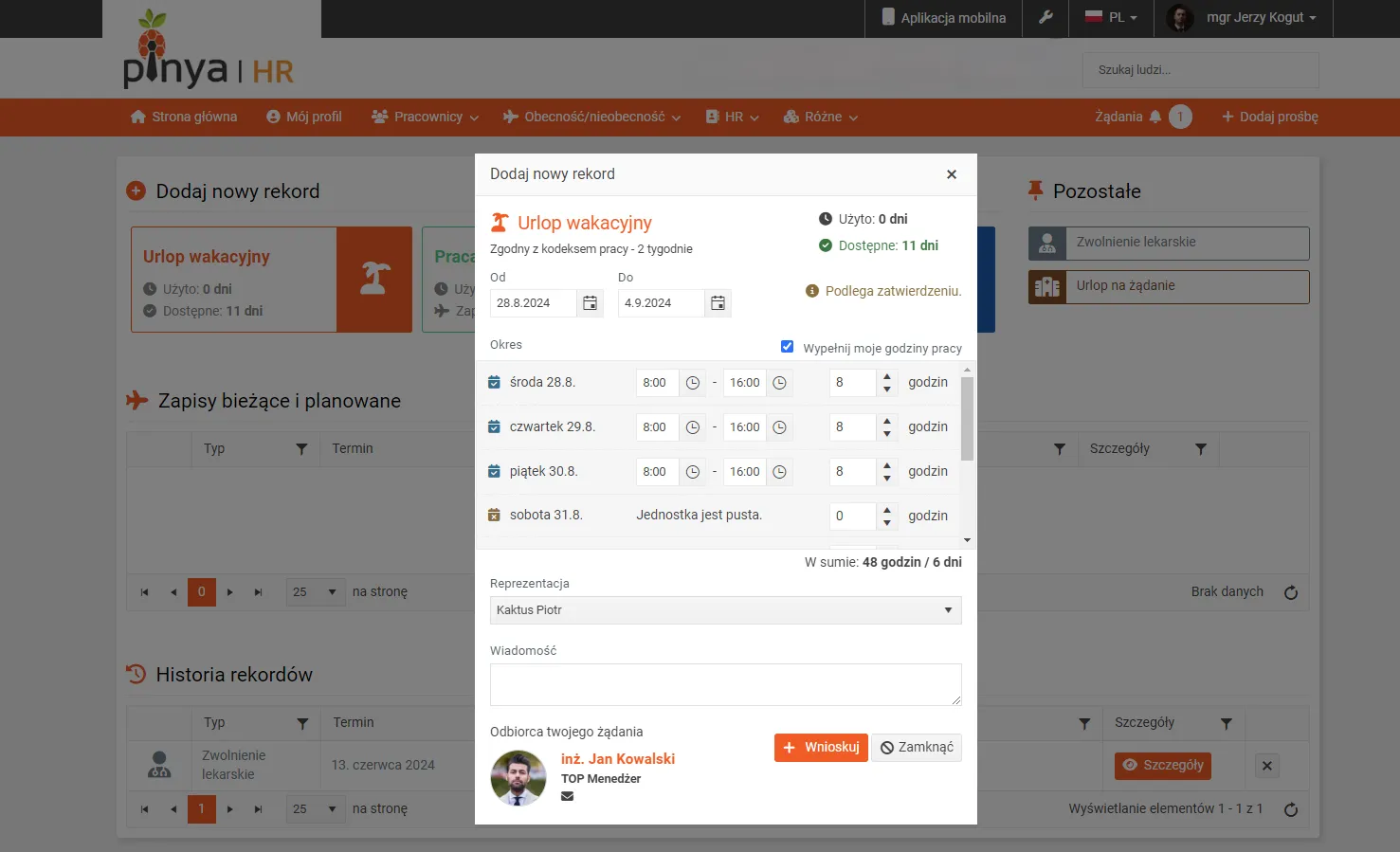Focus the Wiadomość text area
This screenshot has width=1400, height=852.
tap(725, 684)
